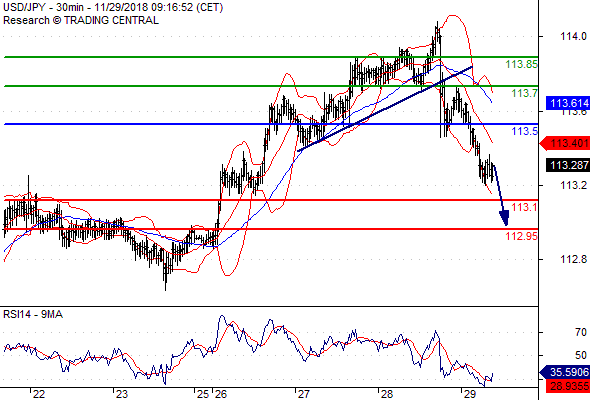Viewport: 590px width, 400px height.
Task: Click the RSI 70 level label
Action: (x=581, y=332)
